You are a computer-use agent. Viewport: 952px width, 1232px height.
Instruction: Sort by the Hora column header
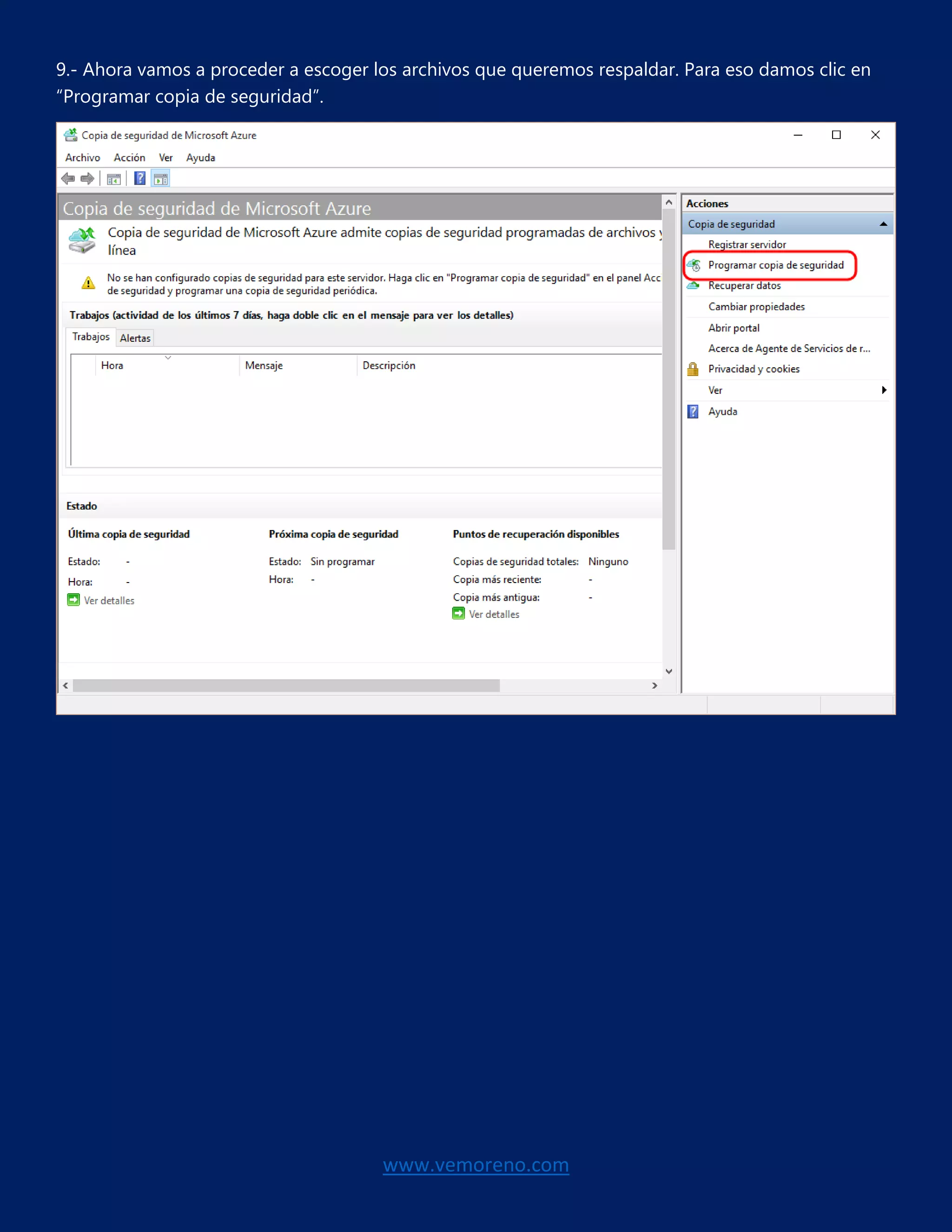(x=167, y=365)
